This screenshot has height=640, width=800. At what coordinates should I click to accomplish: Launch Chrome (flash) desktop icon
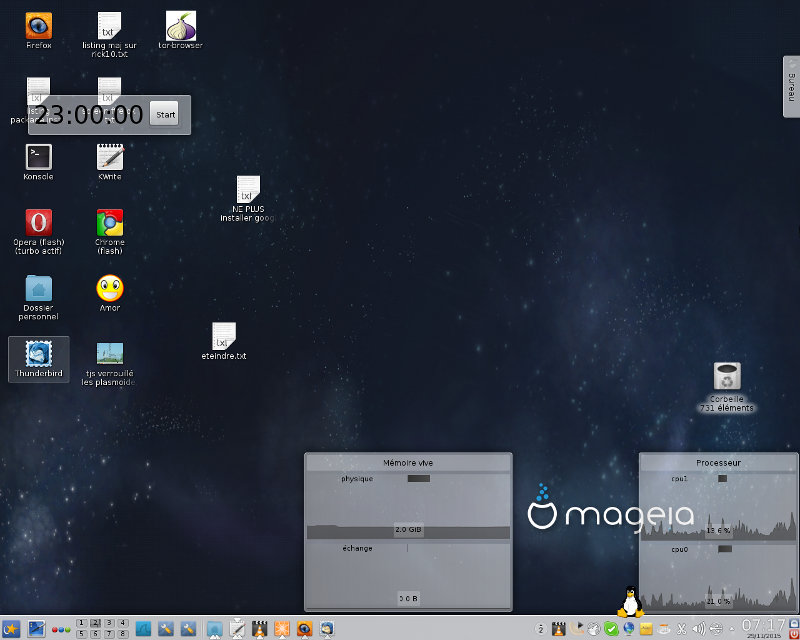pos(110,222)
